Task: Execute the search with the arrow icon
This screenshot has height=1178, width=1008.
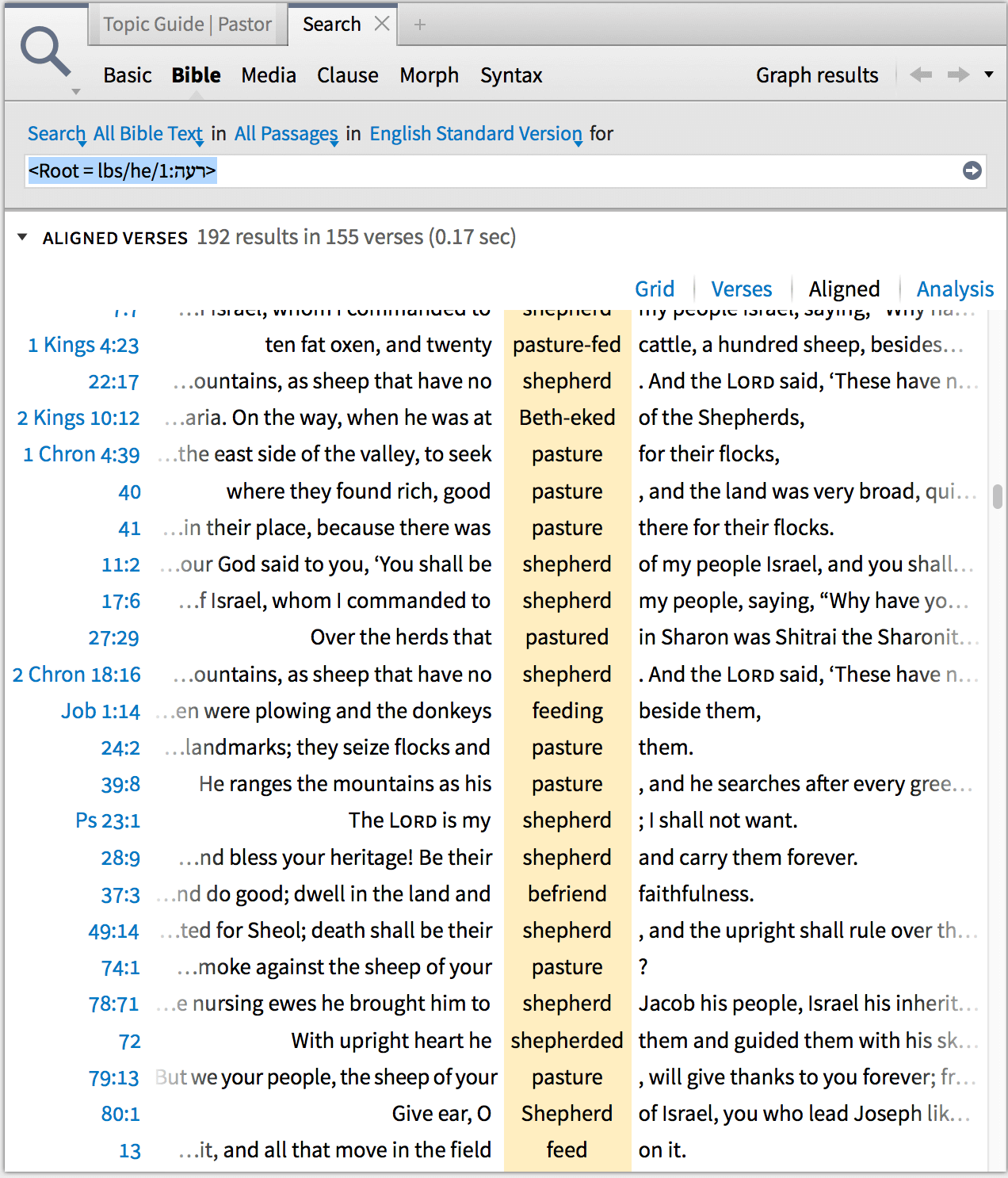Action: 970,170
